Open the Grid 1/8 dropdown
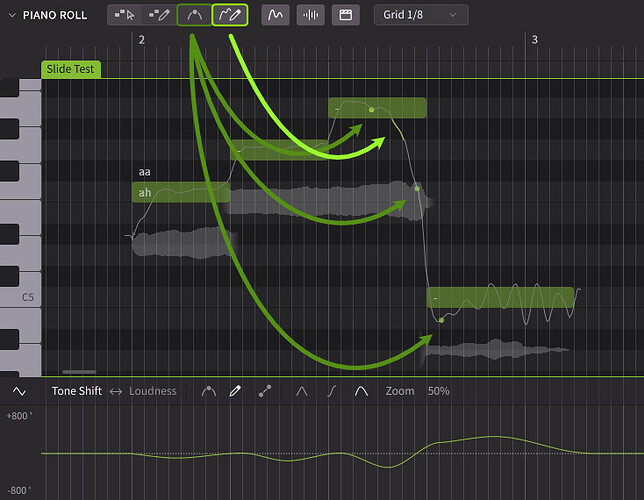This screenshot has width=644, height=500. (x=421, y=15)
